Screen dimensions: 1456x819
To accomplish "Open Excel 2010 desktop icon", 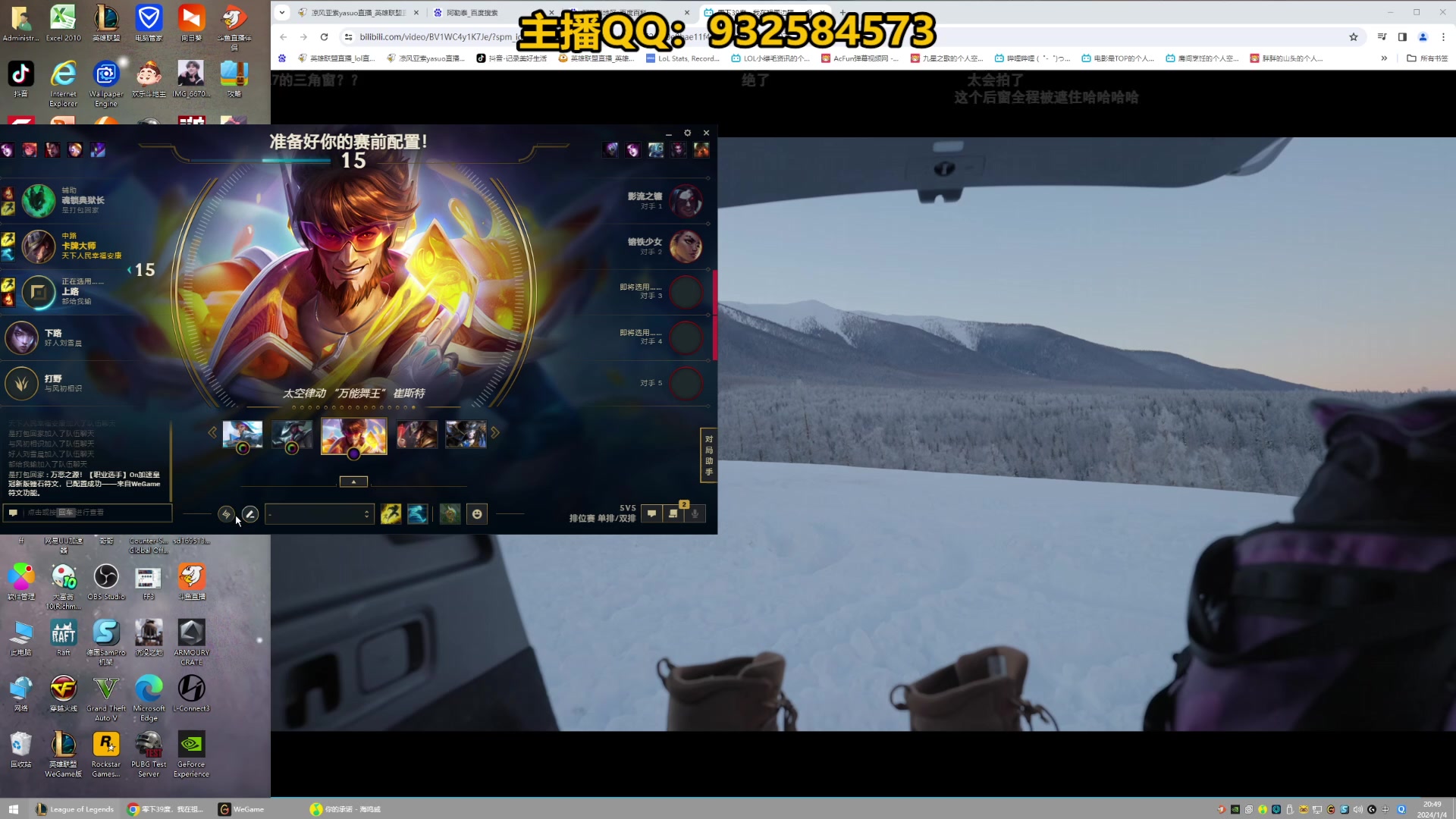I will [63, 23].
